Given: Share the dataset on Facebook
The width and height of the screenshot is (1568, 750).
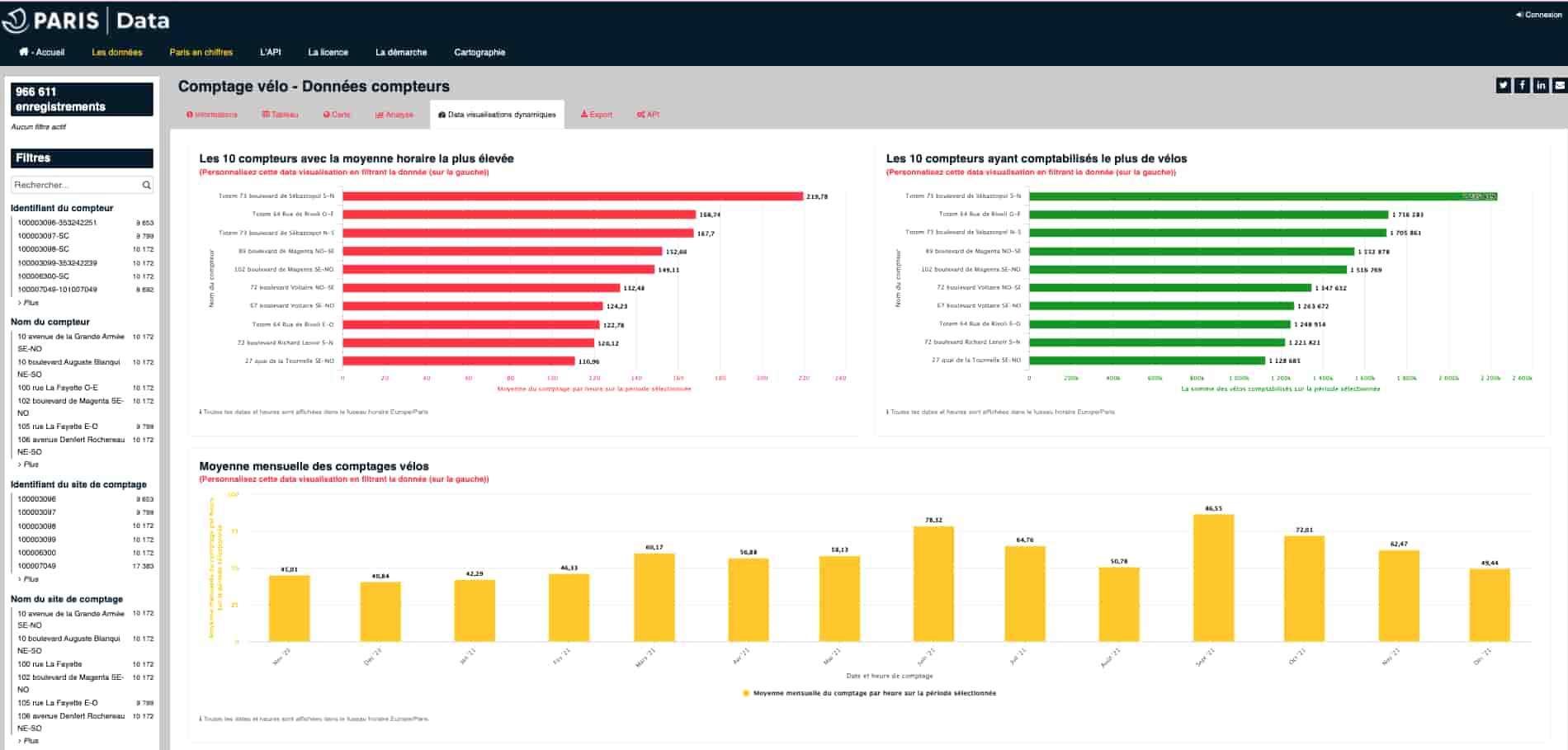Looking at the screenshot, I should [1522, 85].
